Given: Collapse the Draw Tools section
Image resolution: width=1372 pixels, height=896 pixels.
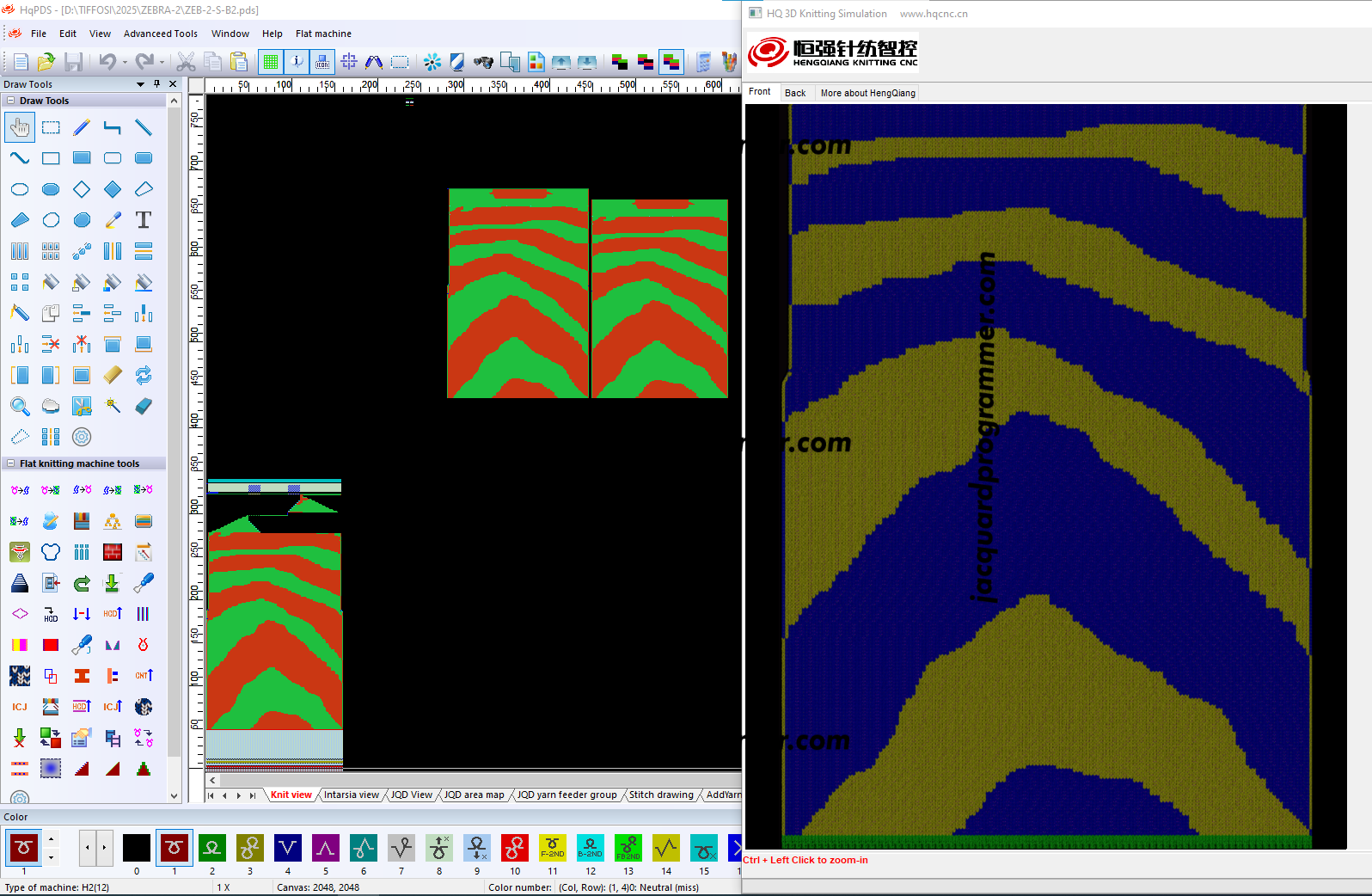Looking at the screenshot, I should [x=11, y=101].
